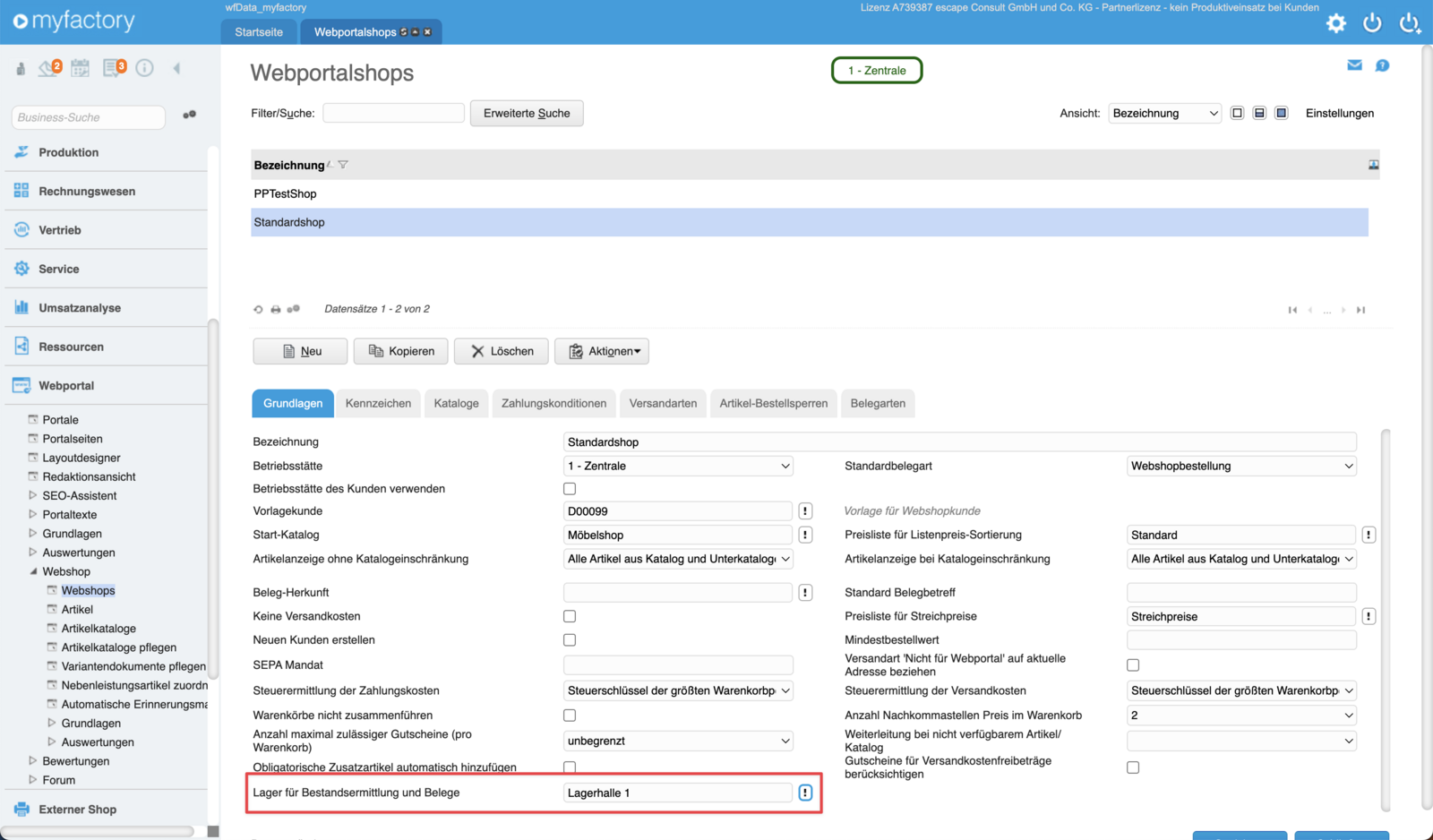Enable the Keine Versandkosten checkbox
This screenshot has height=840, width=1433.
pyautogui.click(x=570, y=616)
